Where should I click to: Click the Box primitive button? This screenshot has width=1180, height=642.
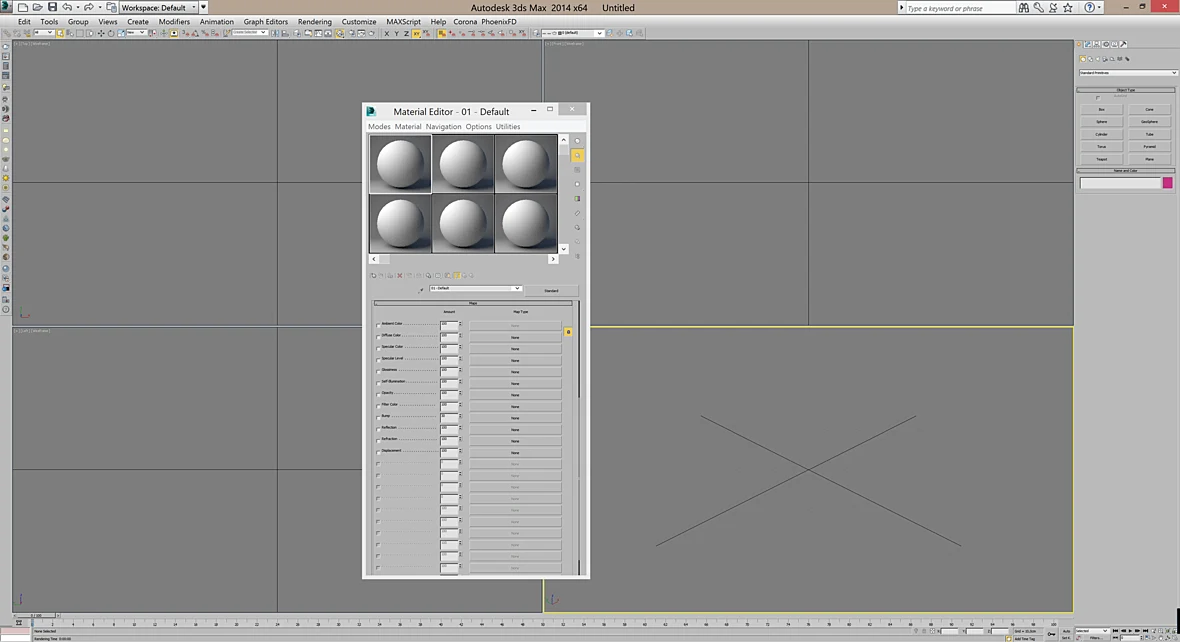[1102, 110]
